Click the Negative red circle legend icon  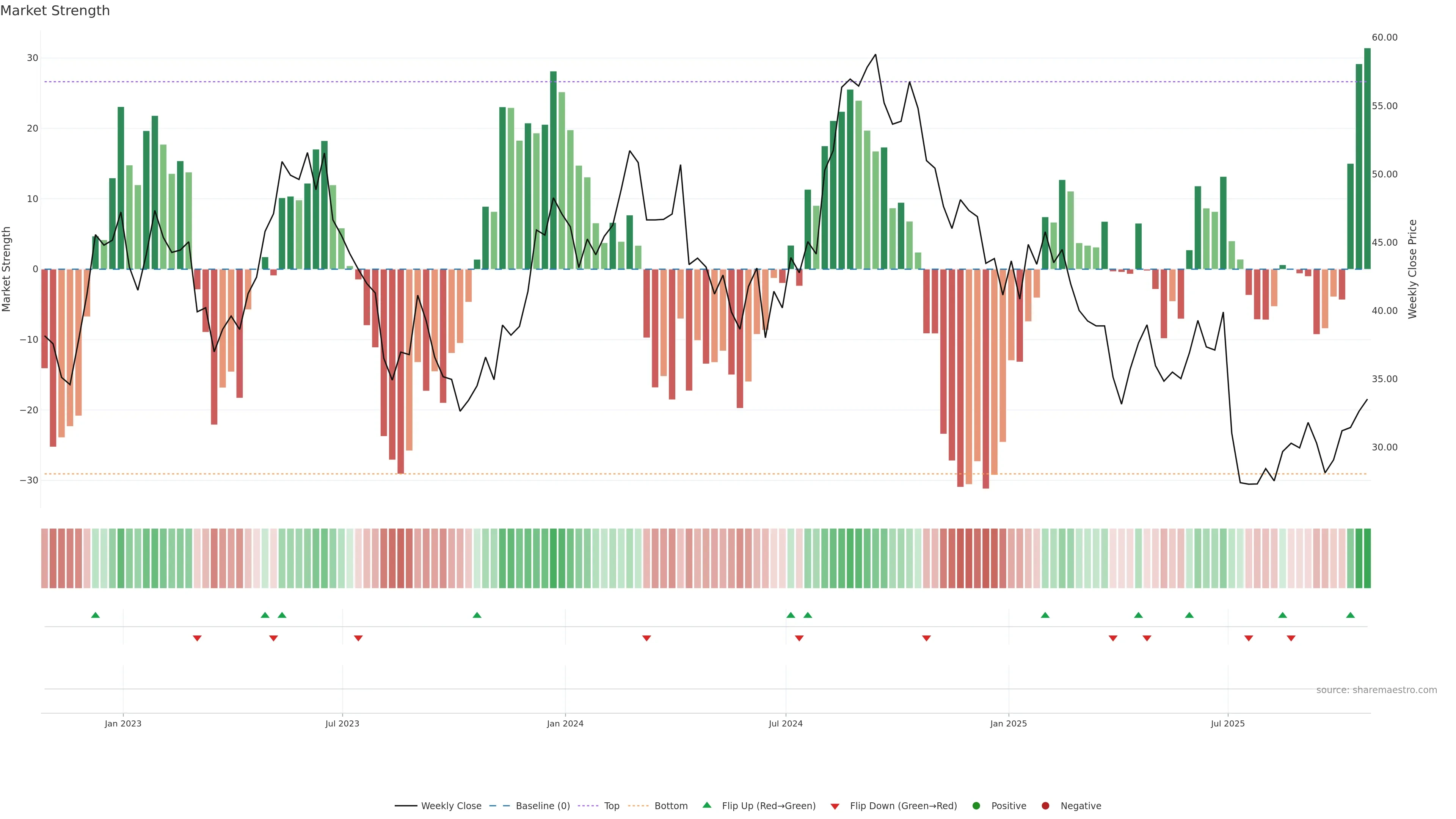[x=1045, y=805]
